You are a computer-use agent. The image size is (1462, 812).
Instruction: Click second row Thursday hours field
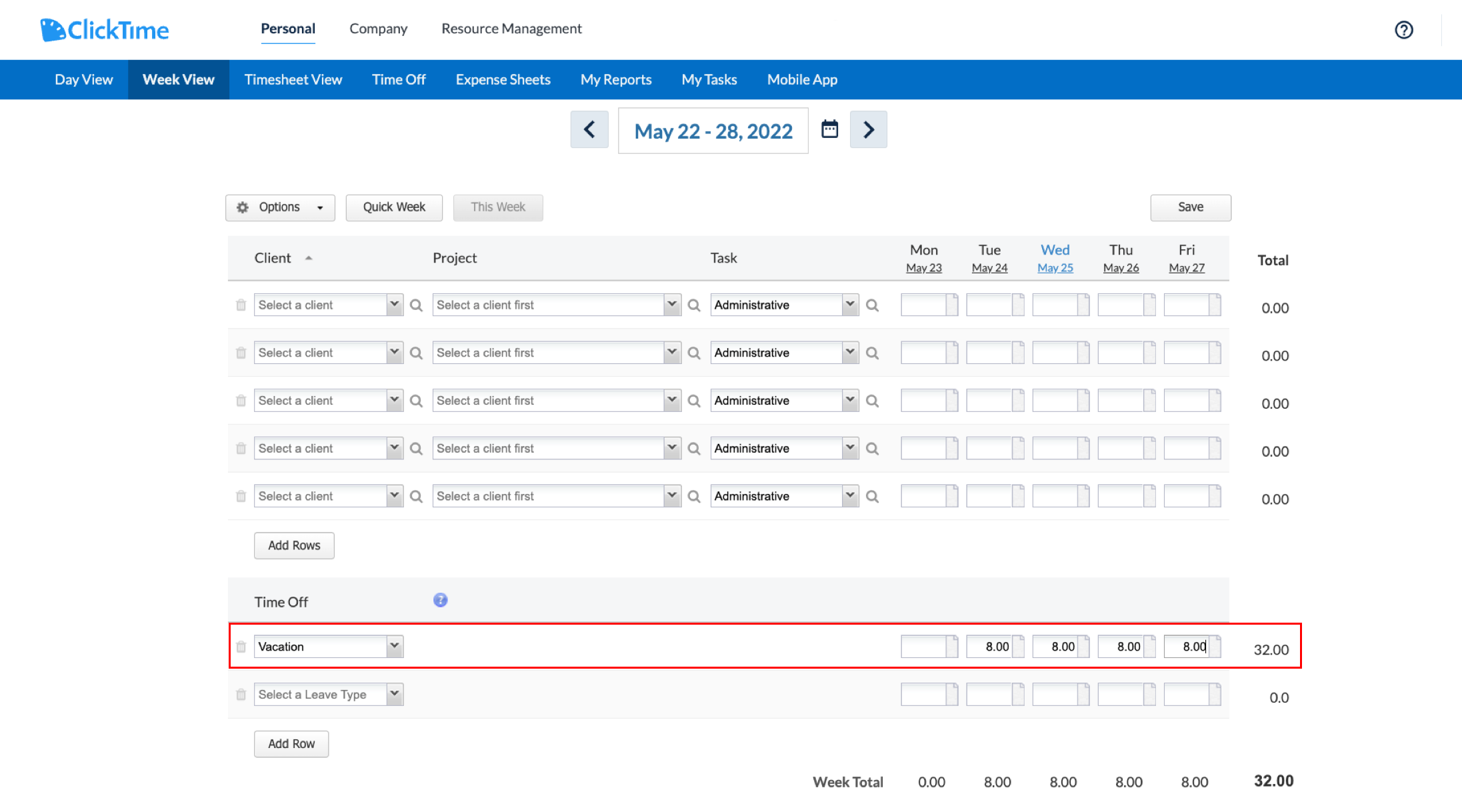[1121, 353]
